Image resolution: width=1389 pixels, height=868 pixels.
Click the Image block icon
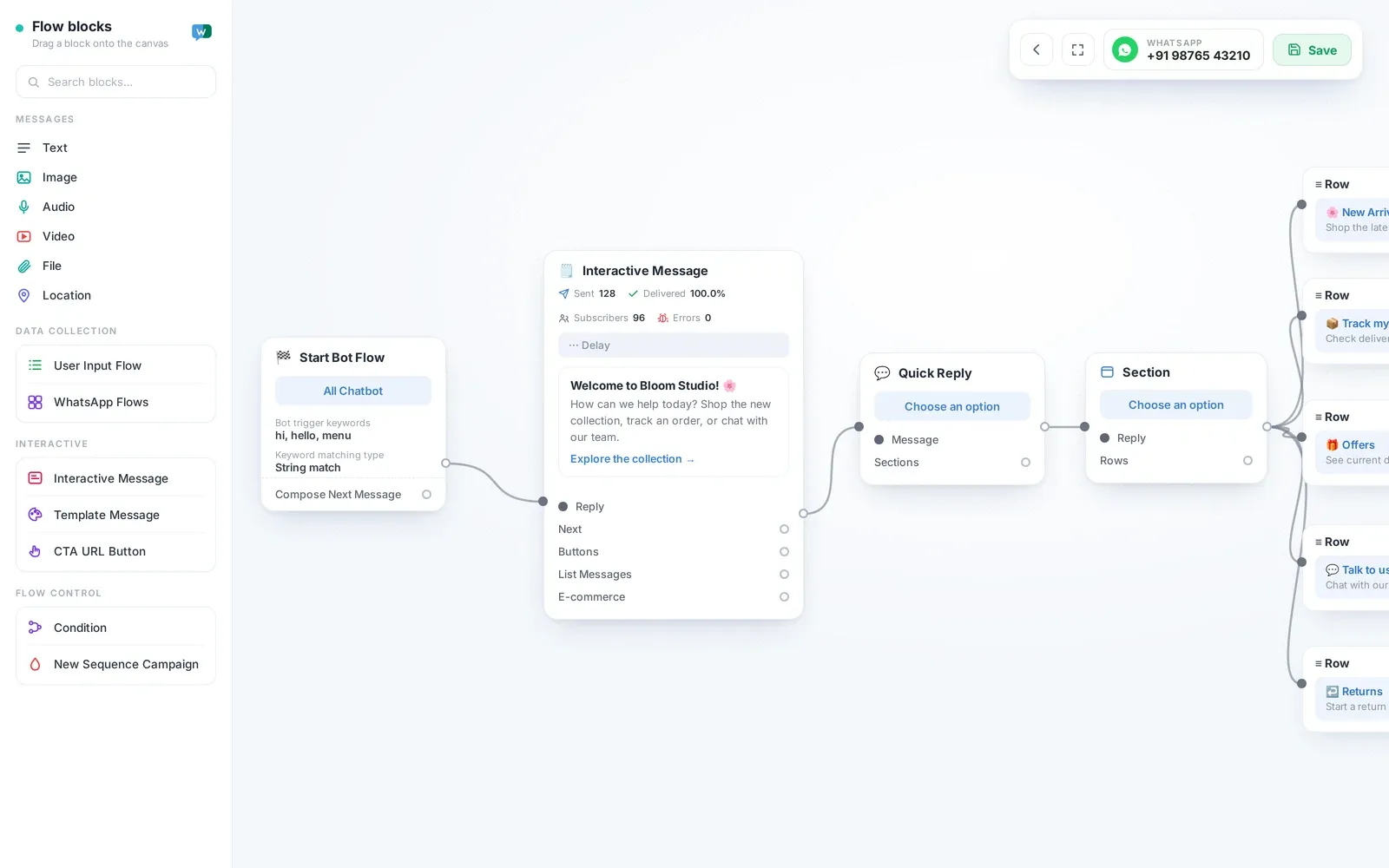[24, 177]
